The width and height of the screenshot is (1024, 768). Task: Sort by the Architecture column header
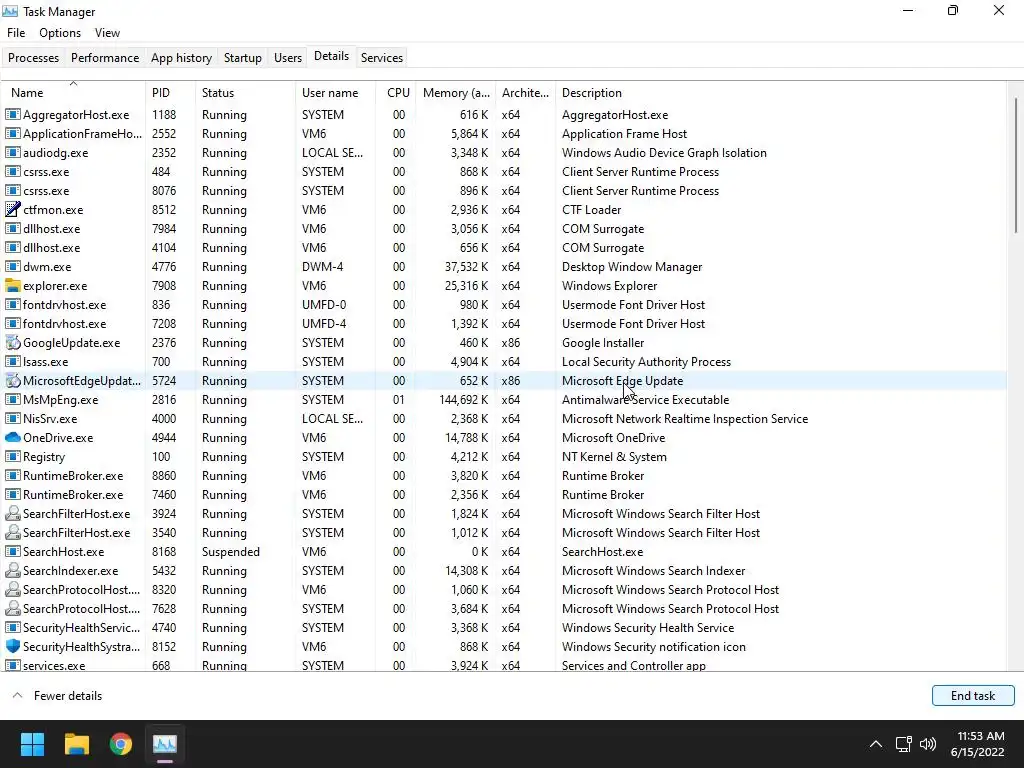pos(525,93)
